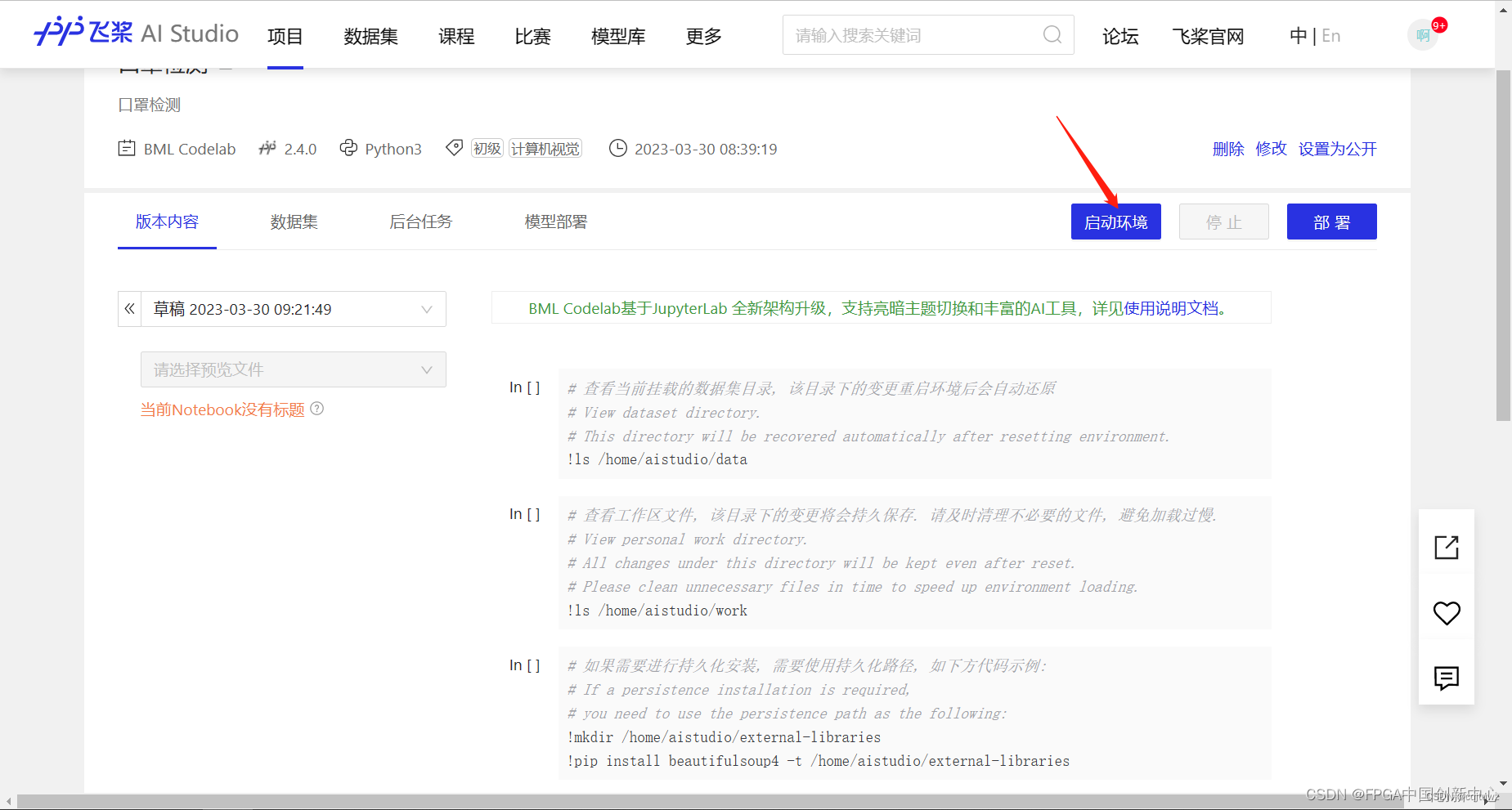
Task: Click the BML Codelab notebook icon
Action: (x=127, y=149)
